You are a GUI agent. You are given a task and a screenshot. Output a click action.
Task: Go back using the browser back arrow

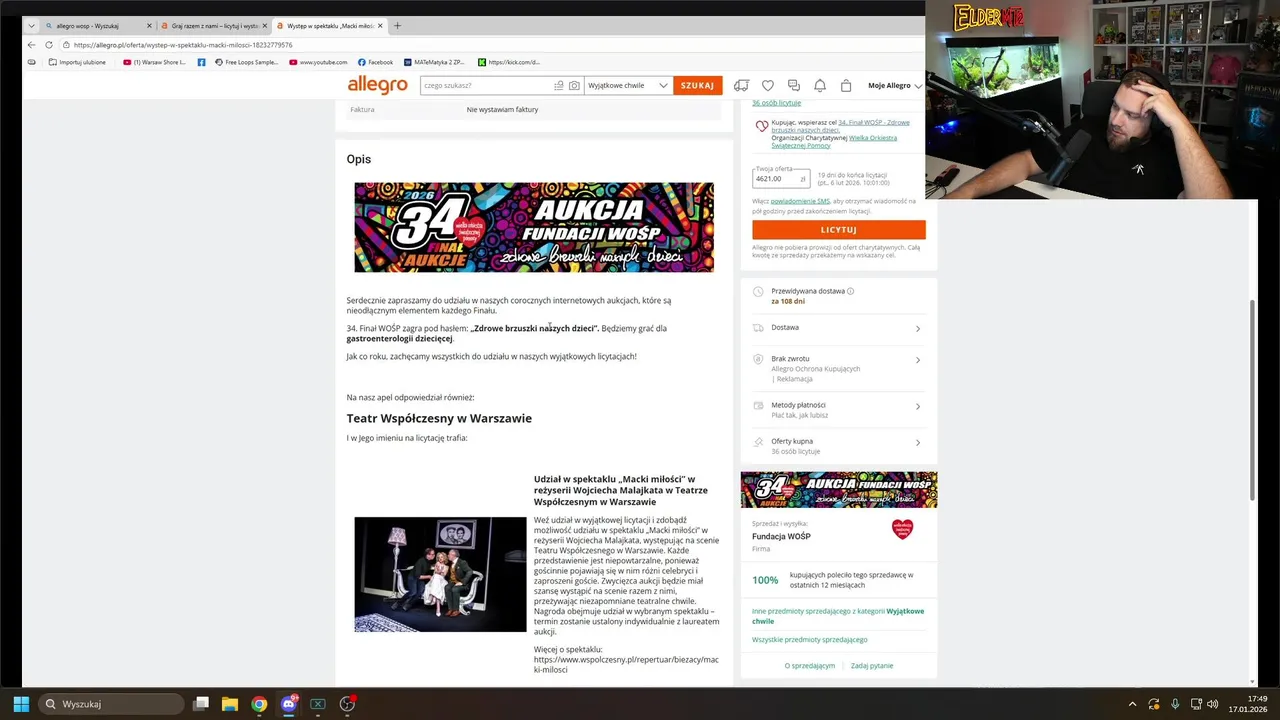tap(31, 45)
